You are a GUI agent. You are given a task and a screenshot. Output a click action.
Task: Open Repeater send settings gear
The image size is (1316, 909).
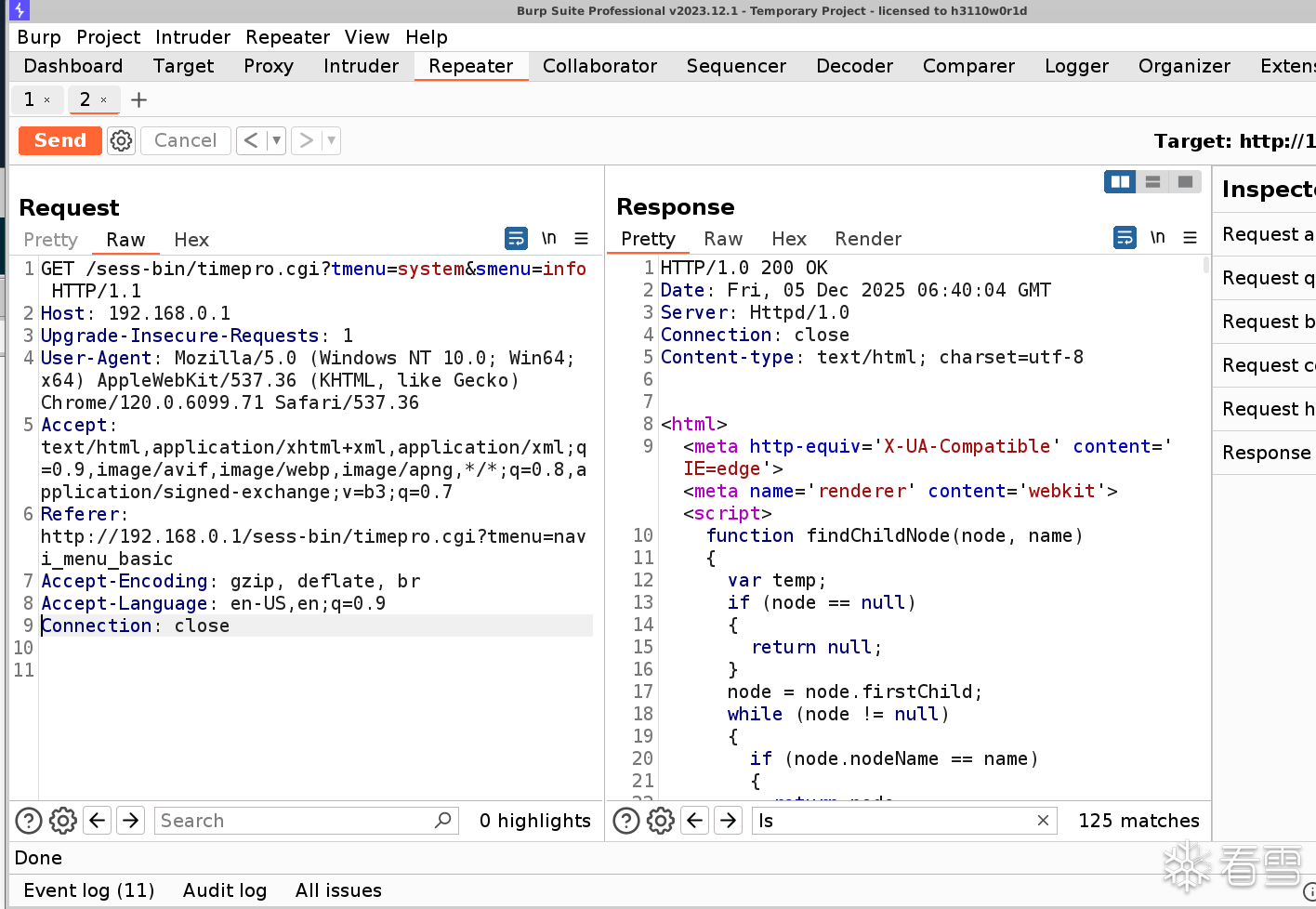[x=121, y=140]
